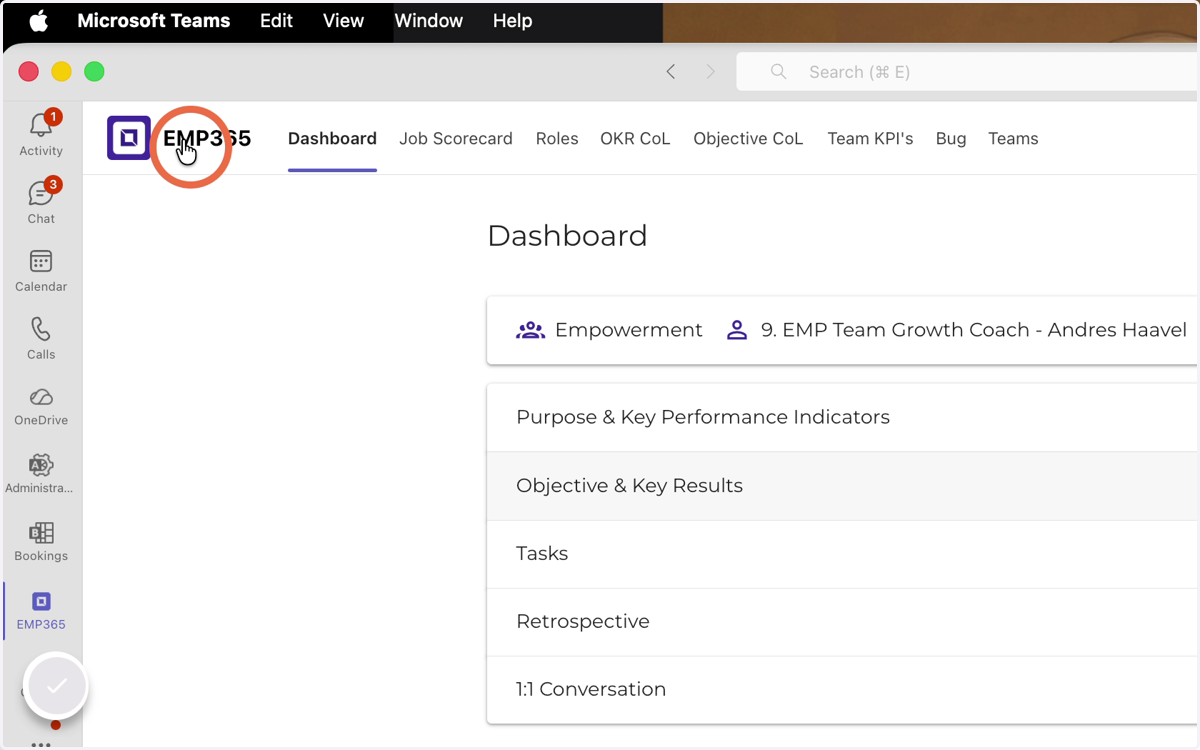Image resolution: width=1200 pixels, height=750 pixels.
Task: Click the EMP365 purple logo icon
Action: 129,138
